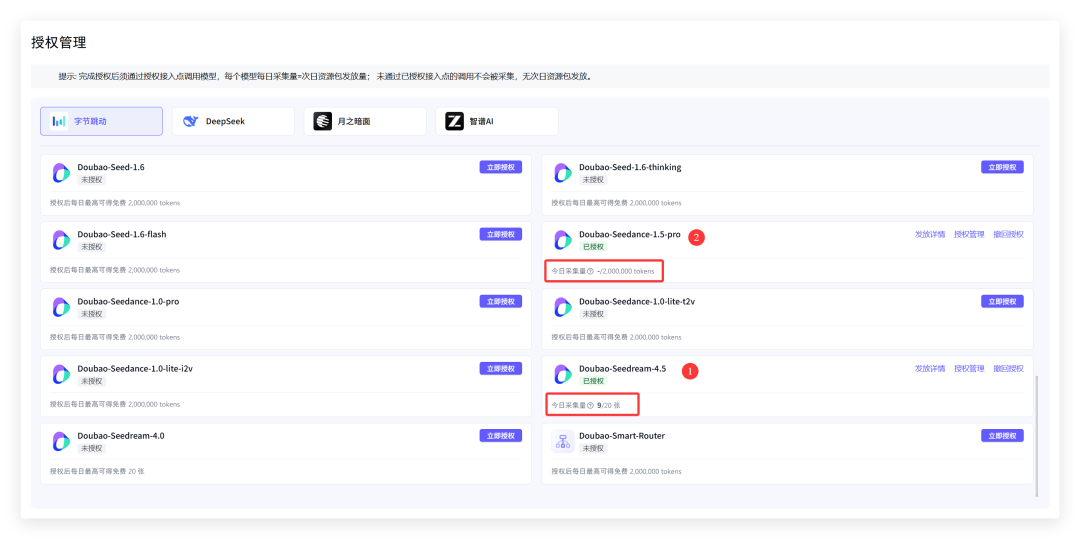Screen dimensions: 1080x539
Task: Click the -/2,000,000 tokens collection value
Action: (x=625, y=271)
